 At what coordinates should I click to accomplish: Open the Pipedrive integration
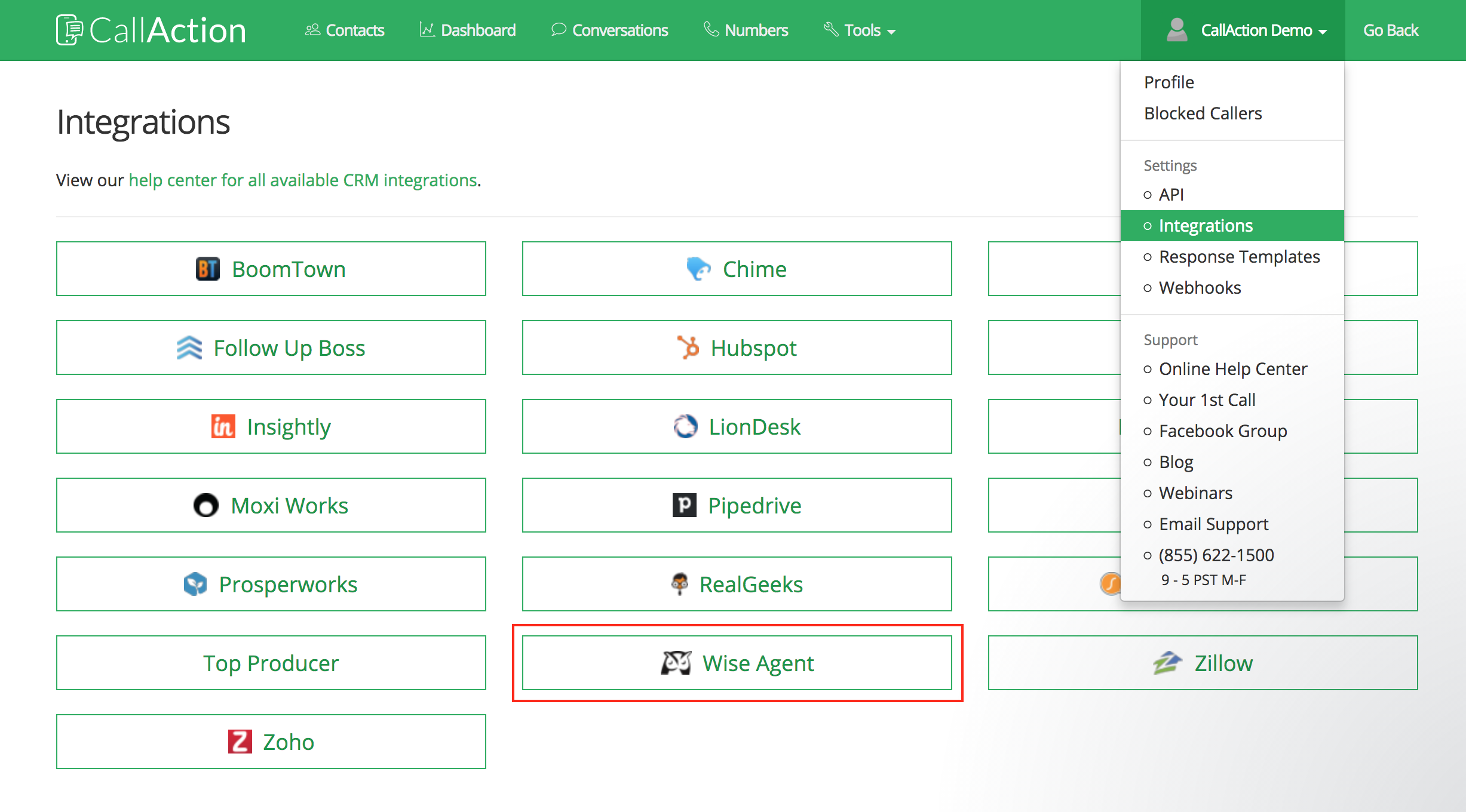(x=737, y=505)
